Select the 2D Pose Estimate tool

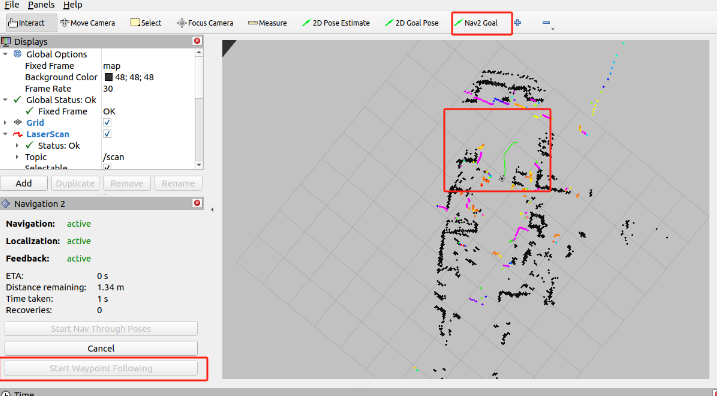336,23
